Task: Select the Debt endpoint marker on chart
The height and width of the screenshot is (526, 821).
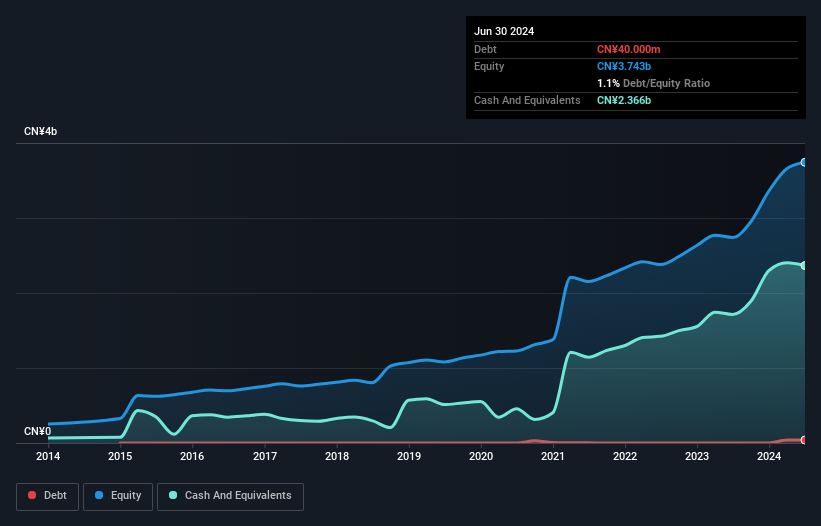Action: tap(804, 440)
